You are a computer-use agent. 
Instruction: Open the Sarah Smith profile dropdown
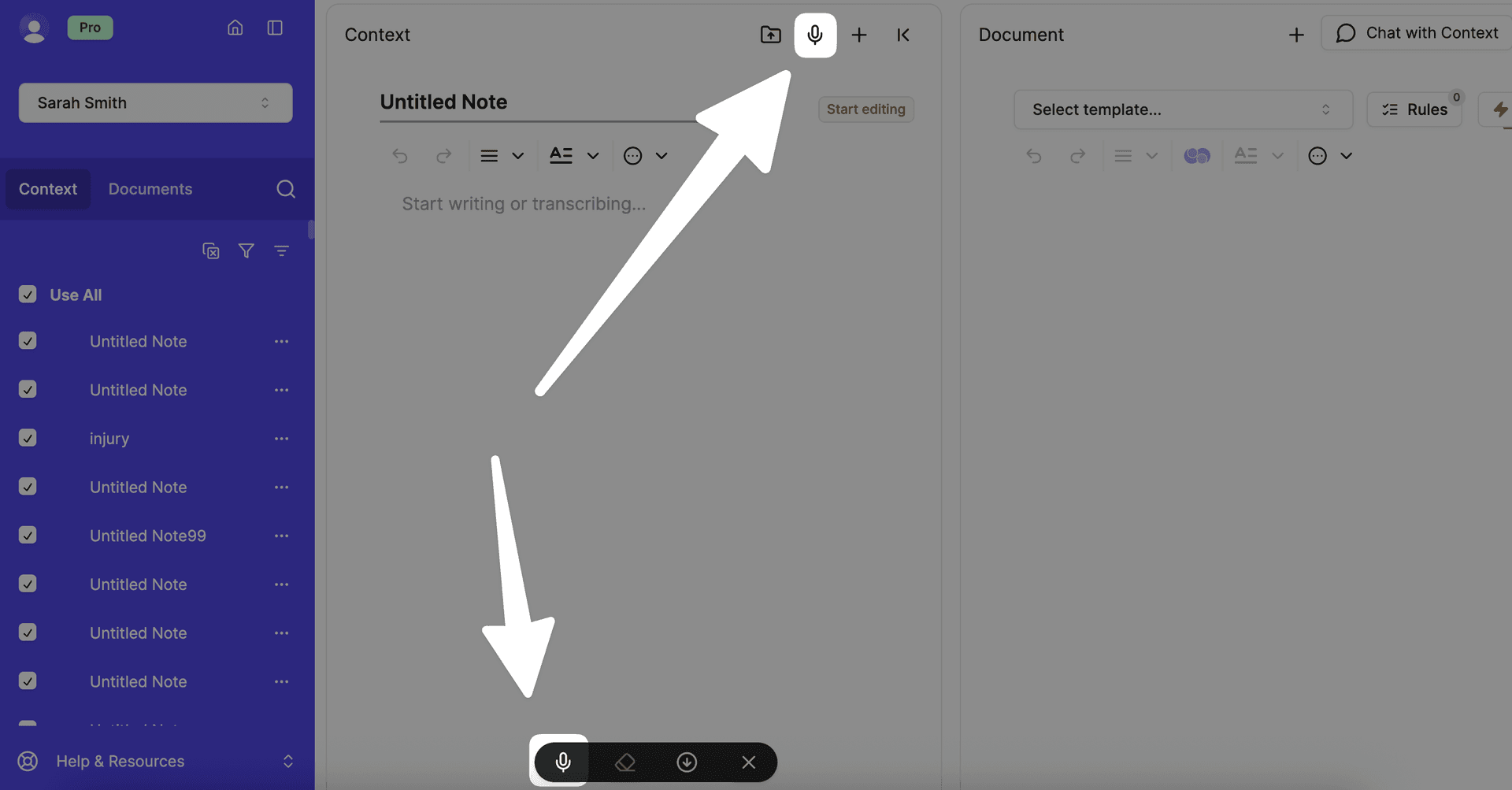(155, 102)
